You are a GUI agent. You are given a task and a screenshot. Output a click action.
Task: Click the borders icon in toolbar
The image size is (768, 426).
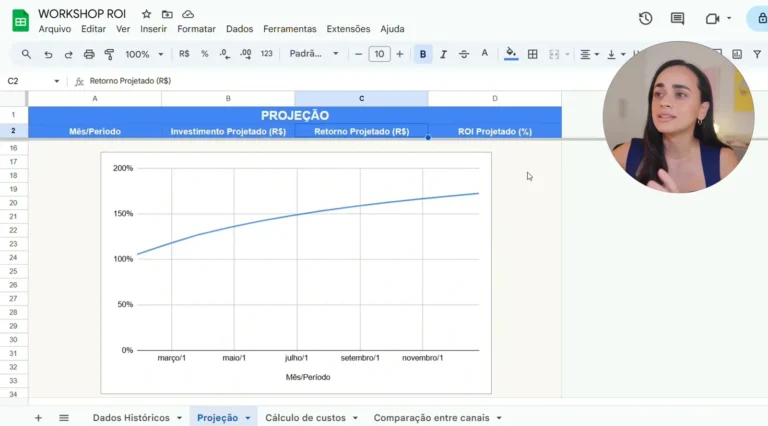[533, 54]
